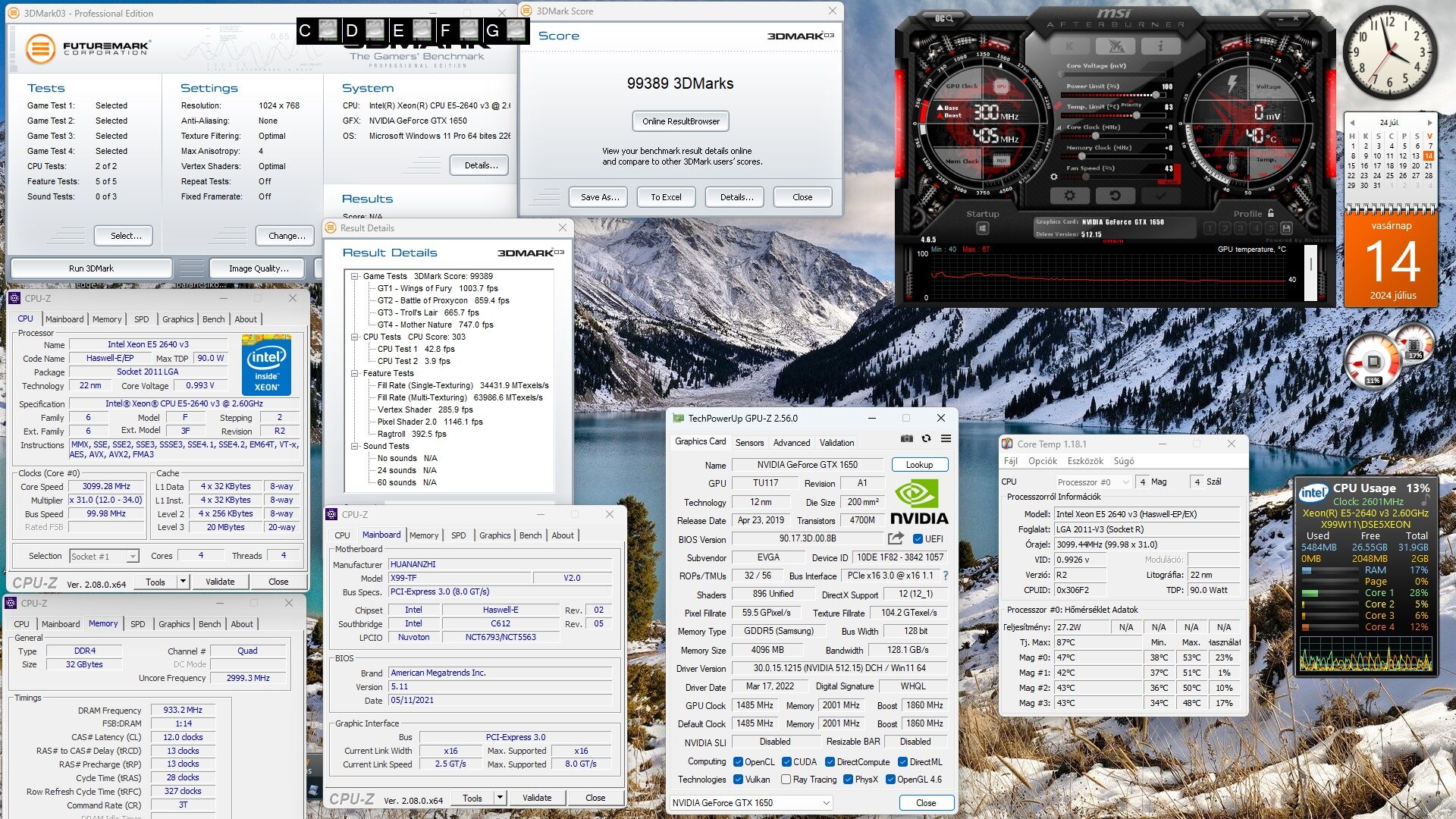The image size is (1456, 819).
Task: Toggle the Vulkan checkbox
Action: tap(738, 780)
